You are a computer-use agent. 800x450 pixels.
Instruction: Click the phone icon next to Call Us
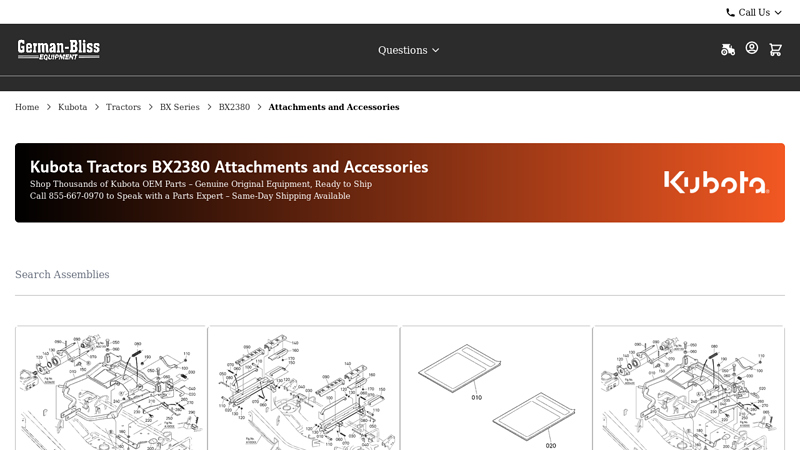[x=731, y=13]
